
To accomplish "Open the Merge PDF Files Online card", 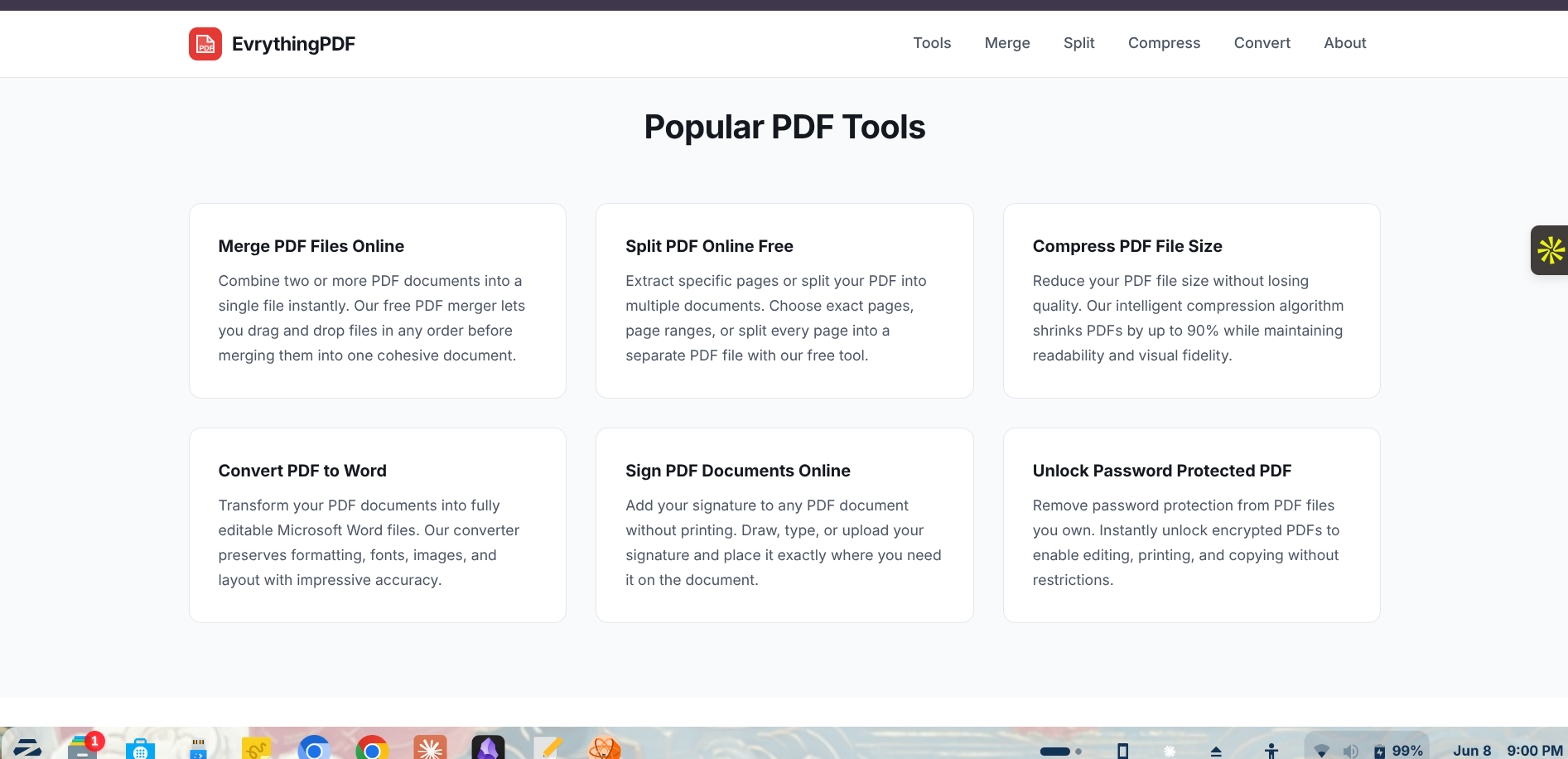I will (x=378, y=301).
